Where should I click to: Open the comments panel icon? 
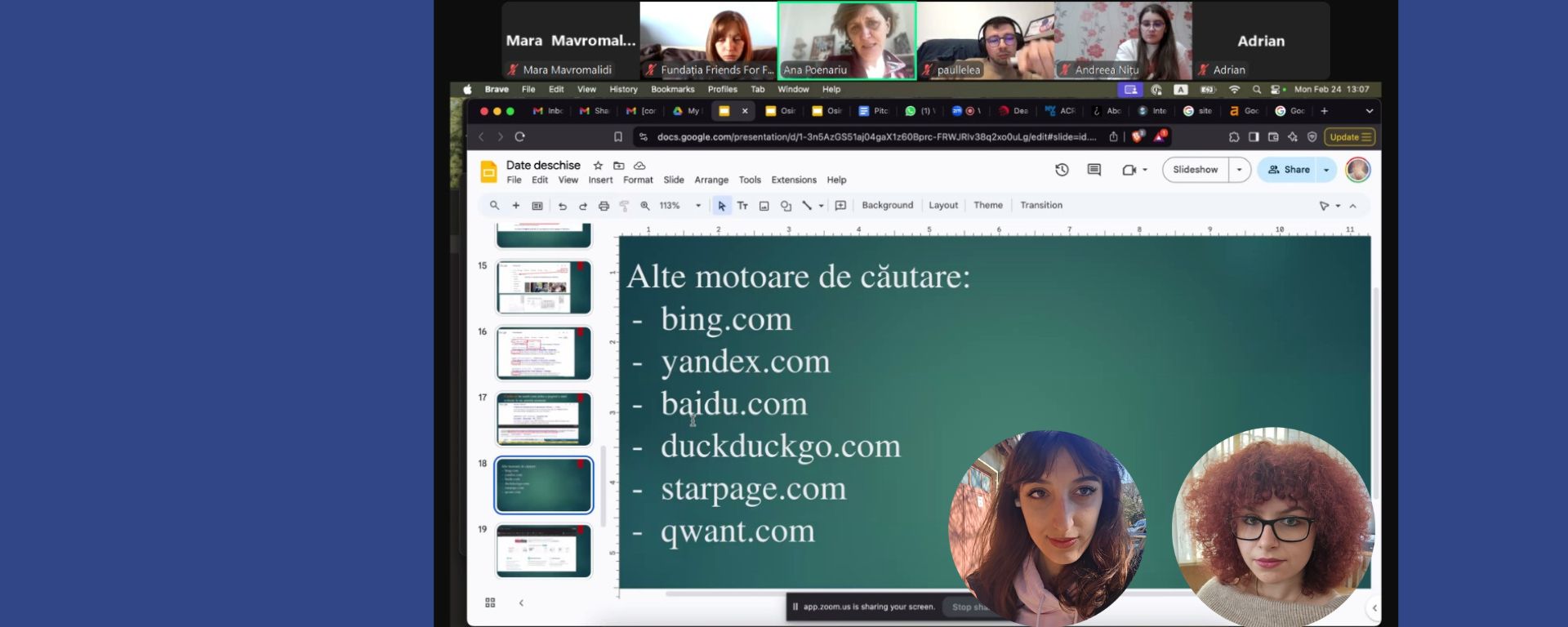point(1094,170)
